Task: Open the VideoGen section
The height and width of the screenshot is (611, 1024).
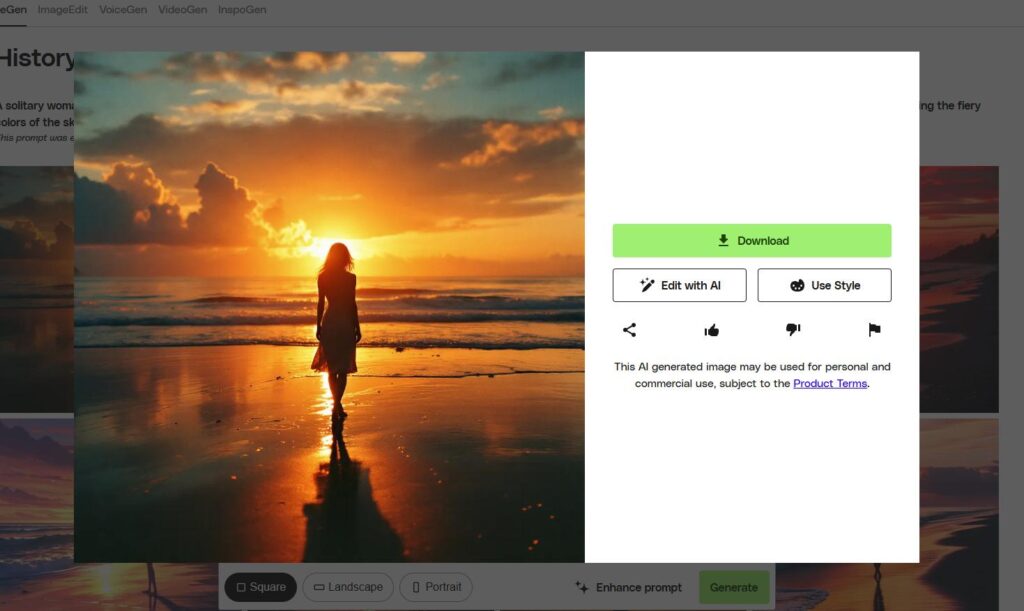Action: (181, 9)
